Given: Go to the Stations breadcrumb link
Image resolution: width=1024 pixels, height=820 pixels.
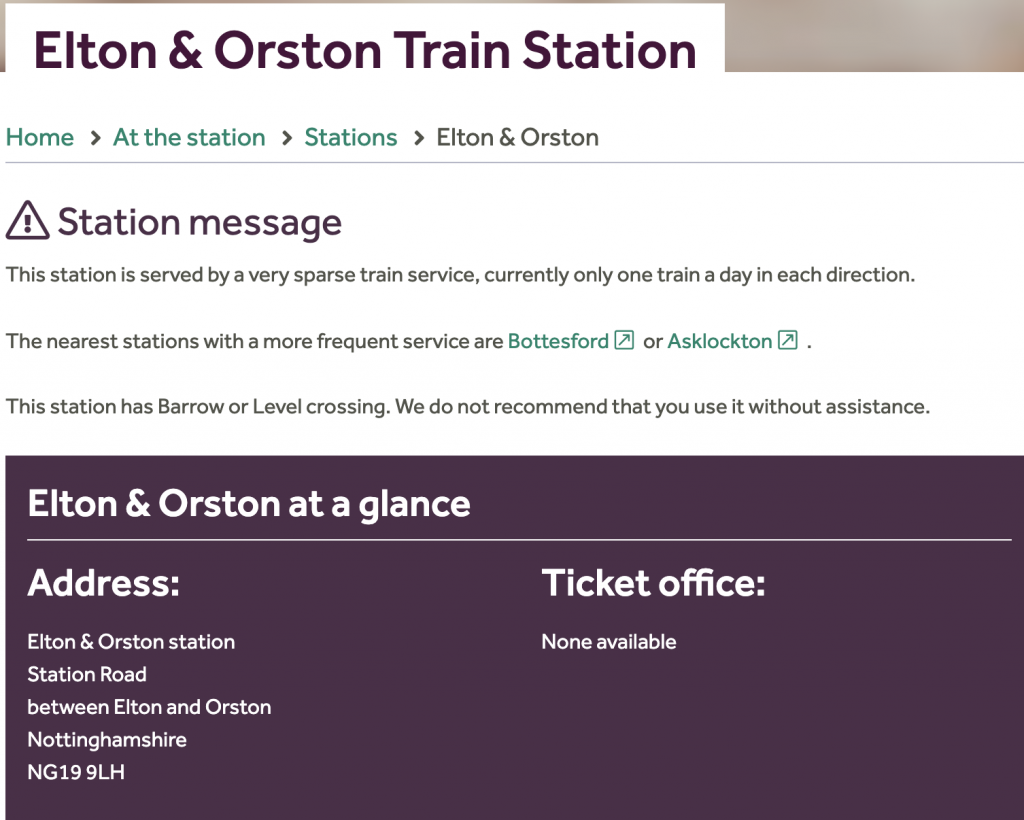Looking at the screenshot, I should click(351, 138).
